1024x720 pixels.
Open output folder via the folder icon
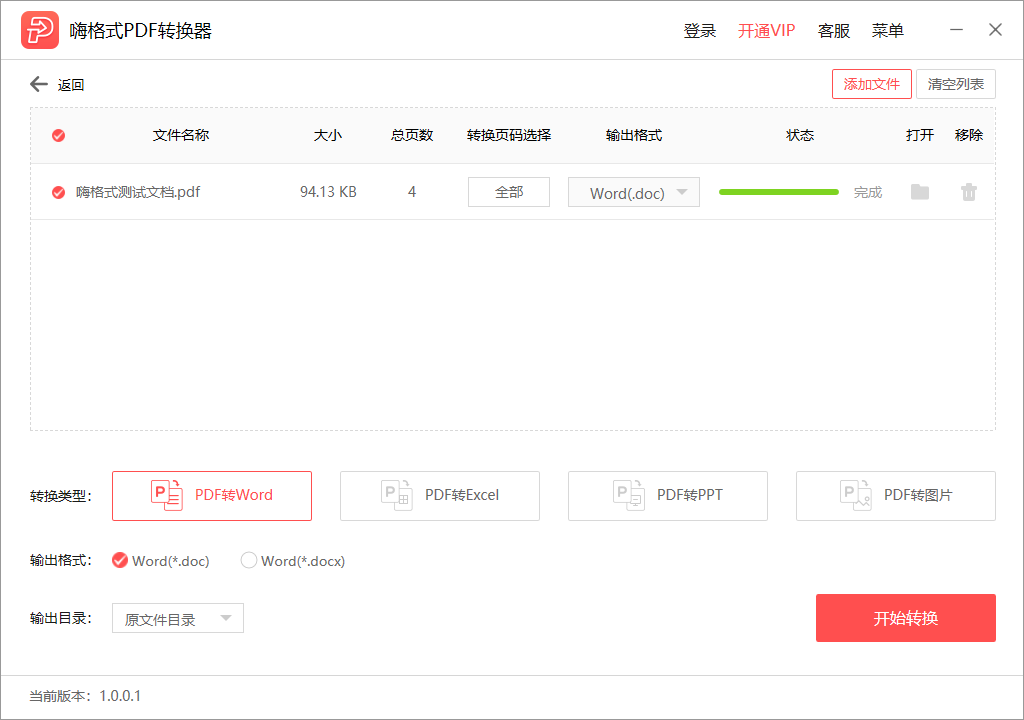point(919,192)
